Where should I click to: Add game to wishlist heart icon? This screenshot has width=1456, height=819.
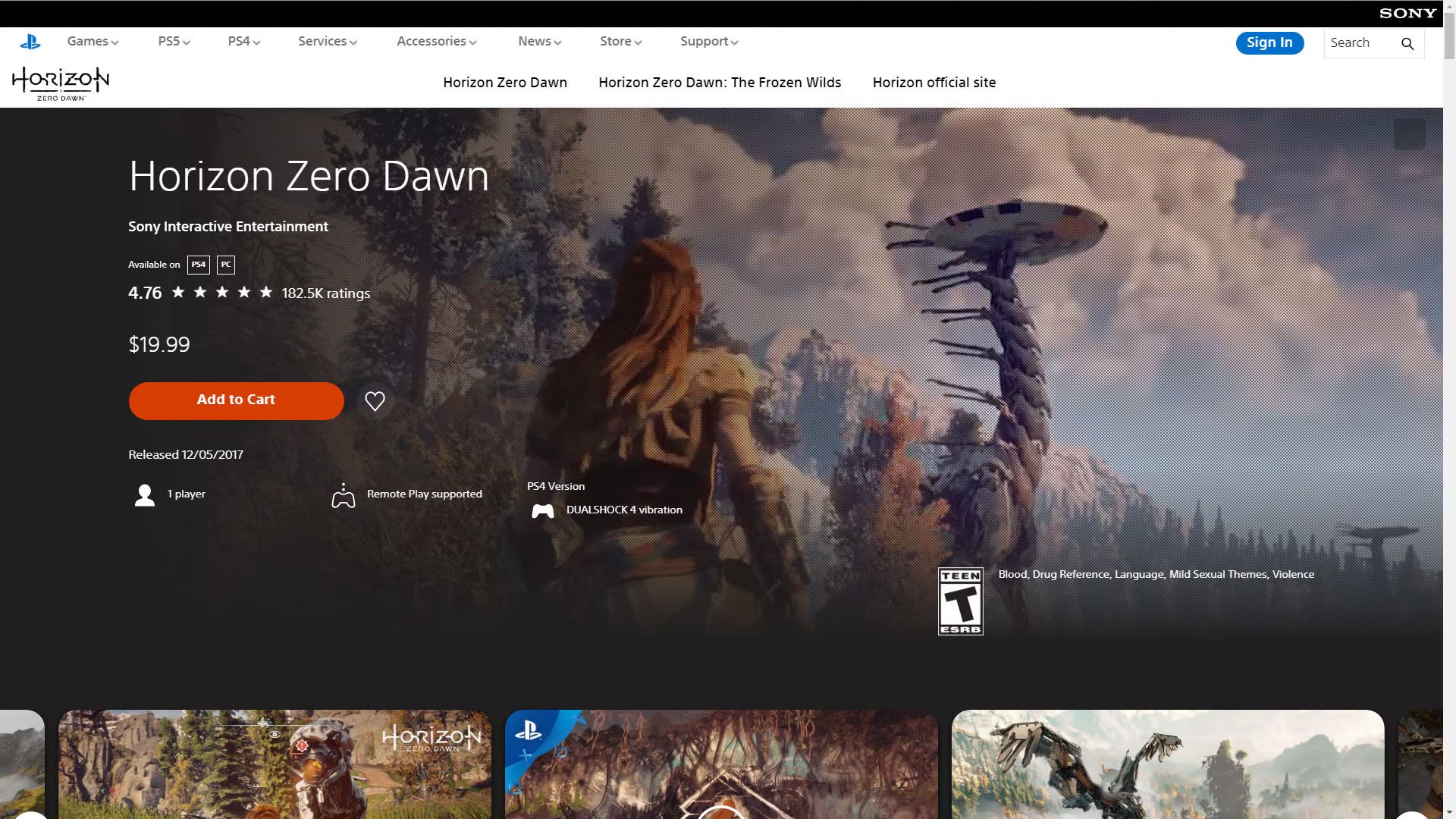point(375,401)
